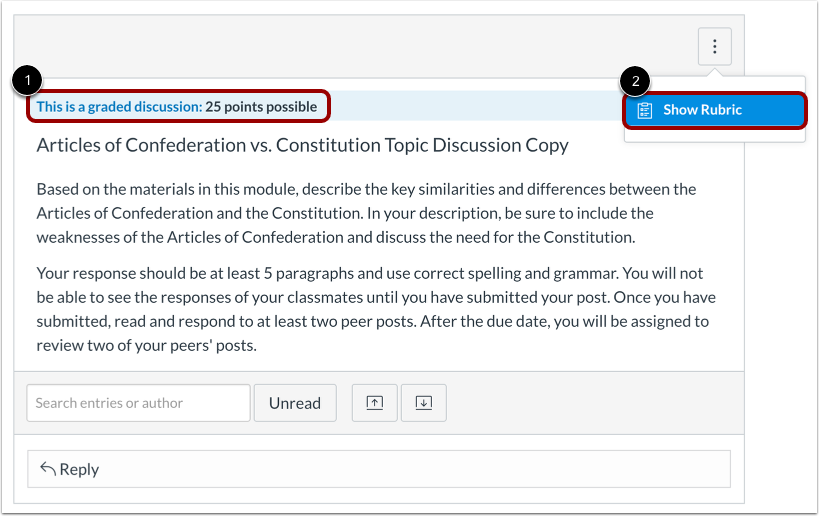Click the curved reply arrow icon
The height and width of the screenshot is (516, 819).
48,468
